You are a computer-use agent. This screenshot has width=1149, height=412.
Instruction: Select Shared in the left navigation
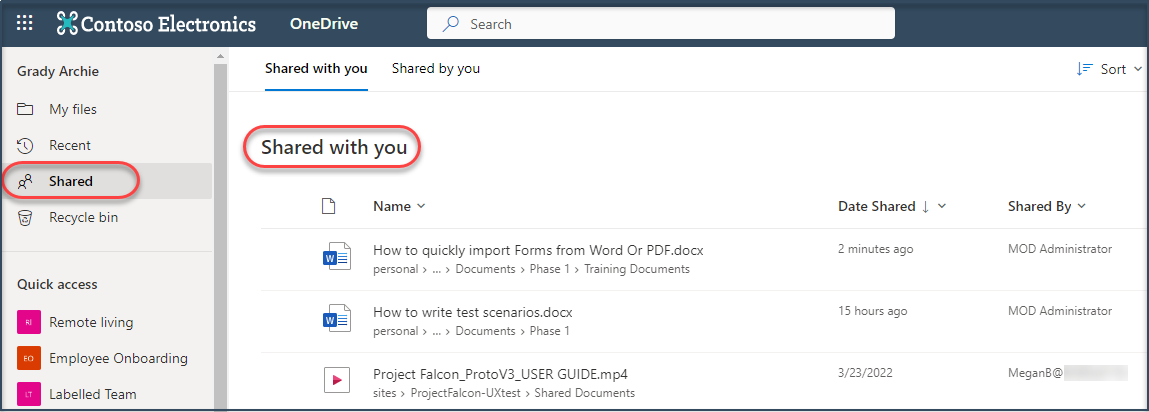coord(70,181)
